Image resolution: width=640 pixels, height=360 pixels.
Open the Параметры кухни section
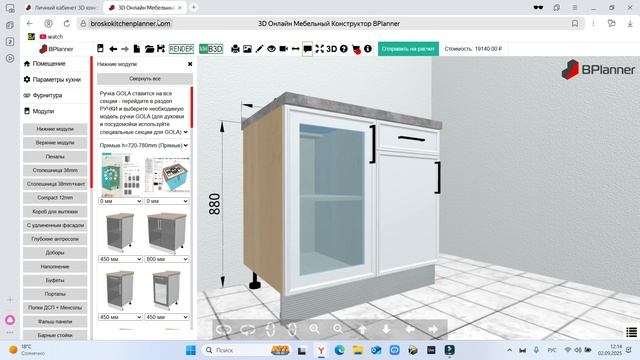point(52,80)
